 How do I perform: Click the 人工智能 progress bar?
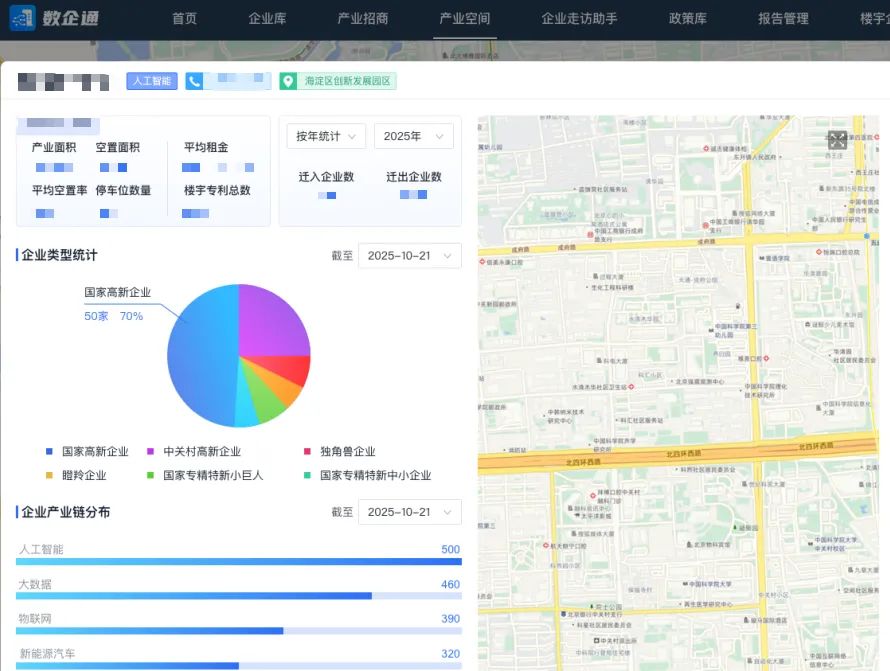239,561
